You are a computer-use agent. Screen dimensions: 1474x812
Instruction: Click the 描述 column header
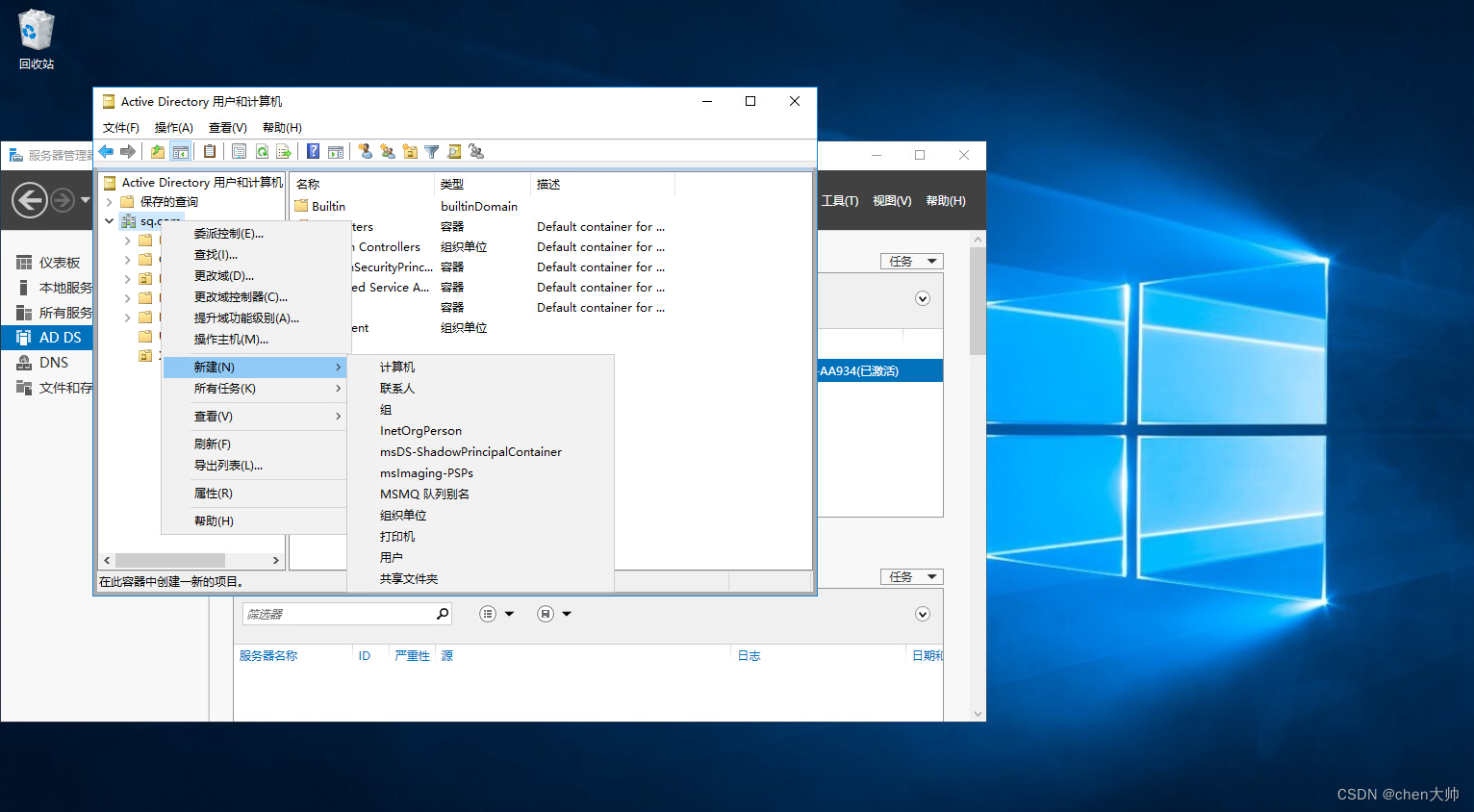(x=603, y=185)
